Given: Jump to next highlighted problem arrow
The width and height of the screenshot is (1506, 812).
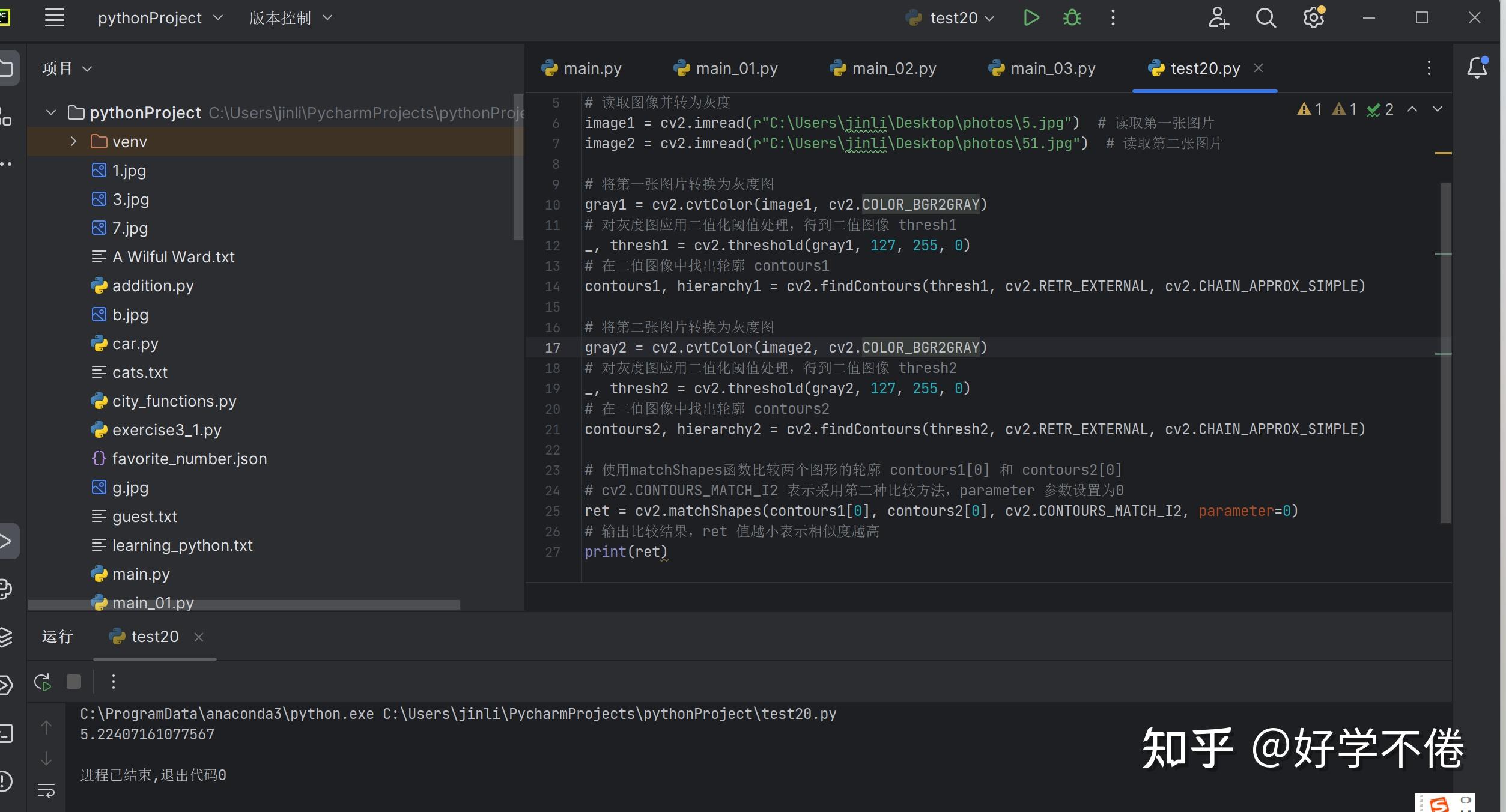Looking at the screenshot, I should click(1438, 109).
